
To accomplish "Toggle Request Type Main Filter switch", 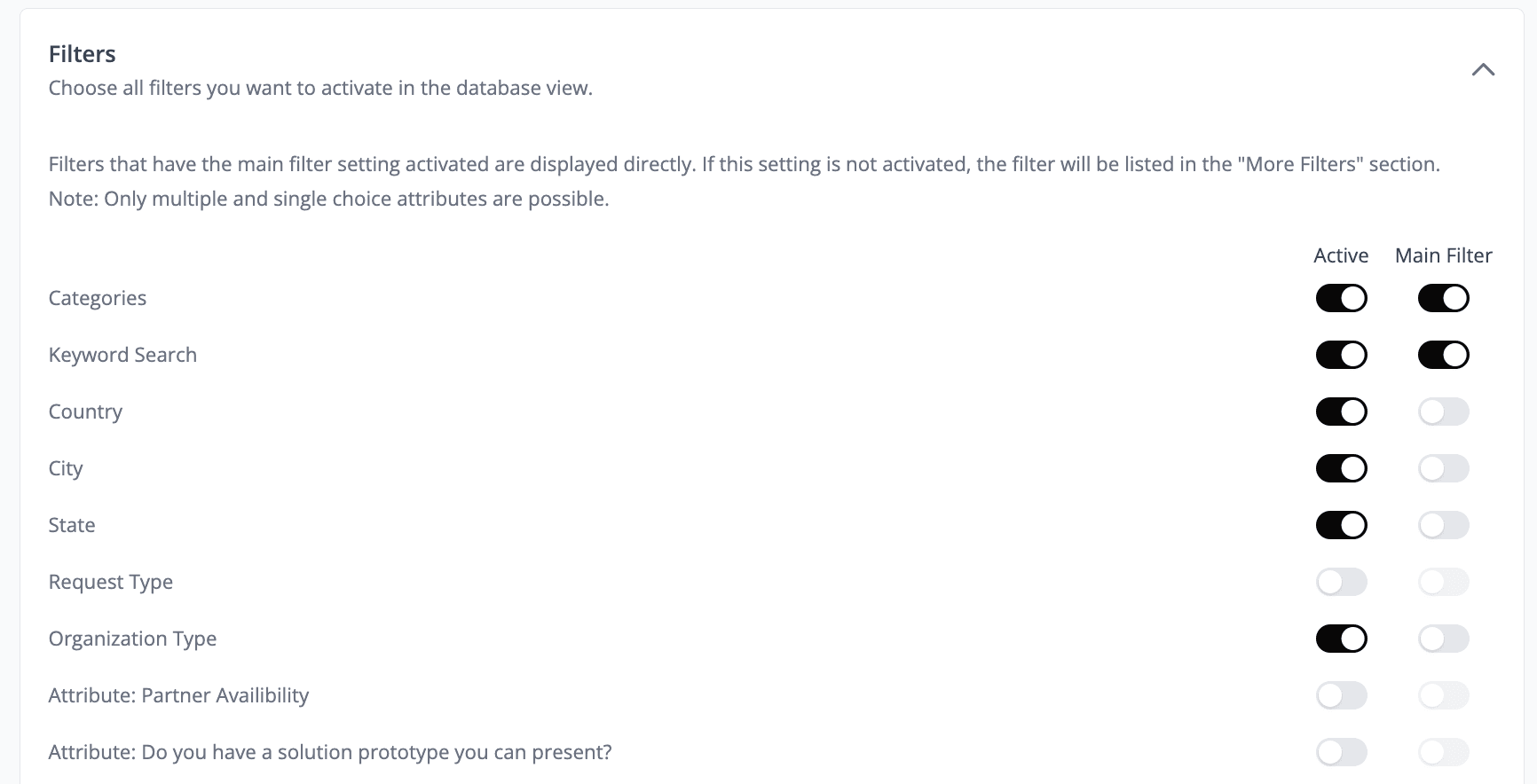I will tap(1443, 582).
